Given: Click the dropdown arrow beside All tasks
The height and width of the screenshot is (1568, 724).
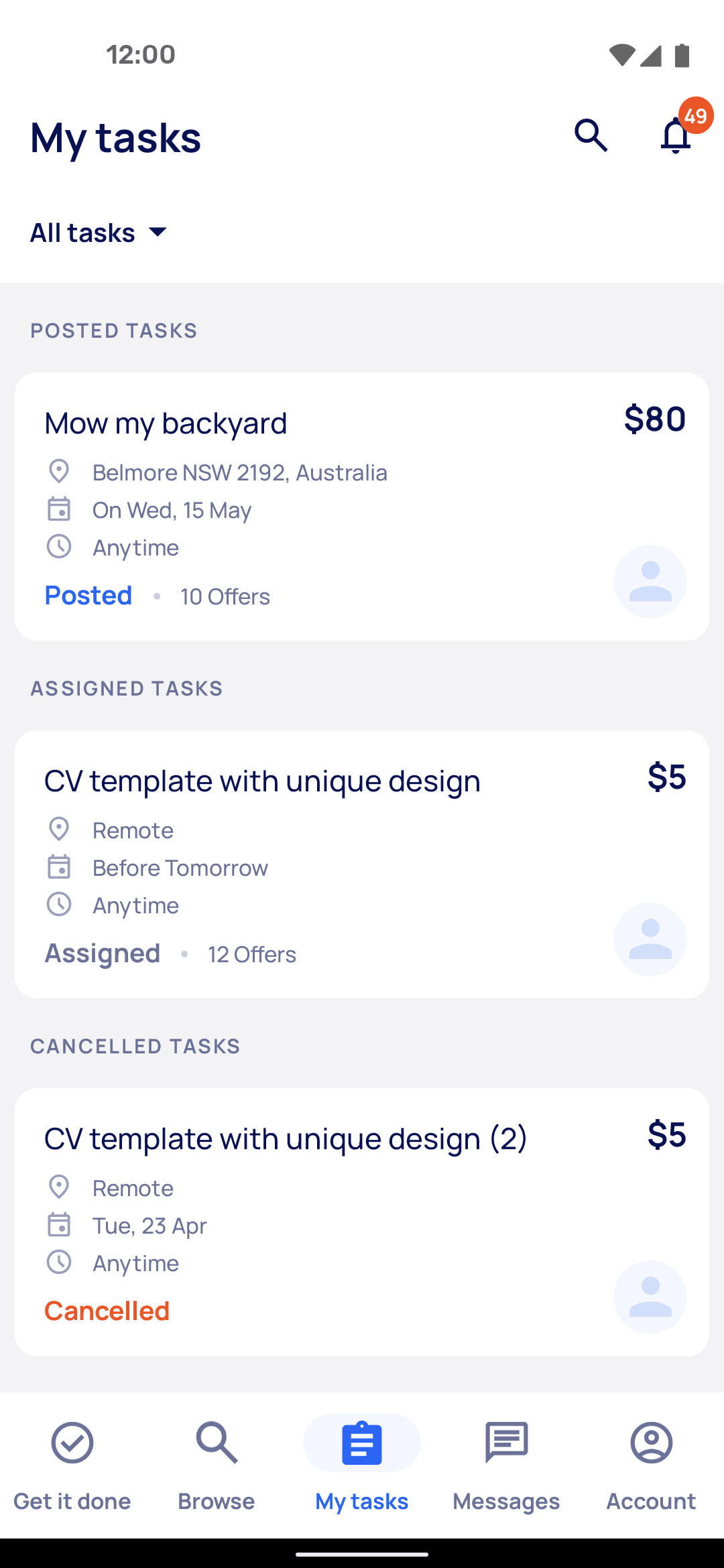Looking at the screenshot, I should [158, 233].
